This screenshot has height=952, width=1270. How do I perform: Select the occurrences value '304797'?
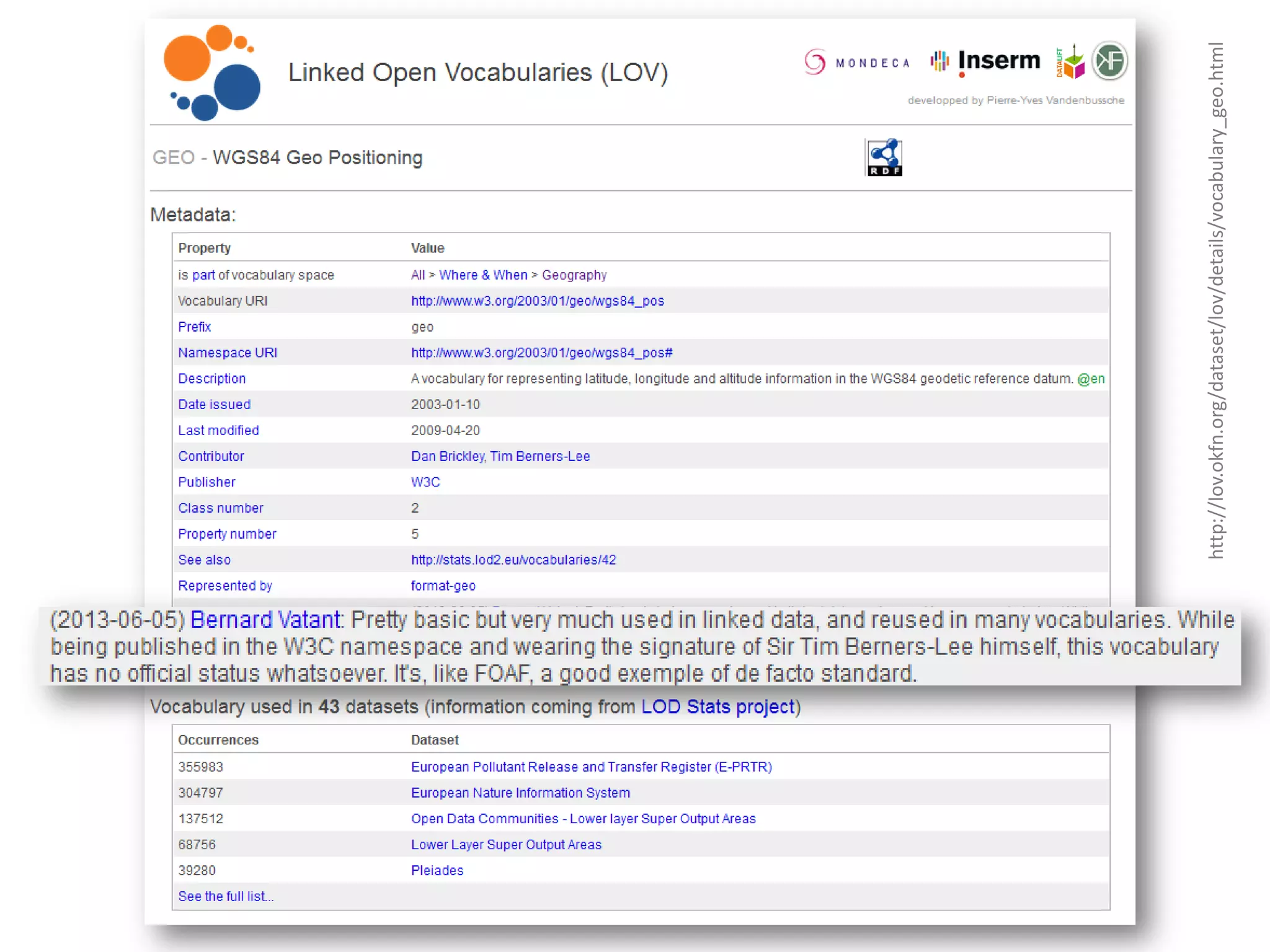click(x=201, y=793)
